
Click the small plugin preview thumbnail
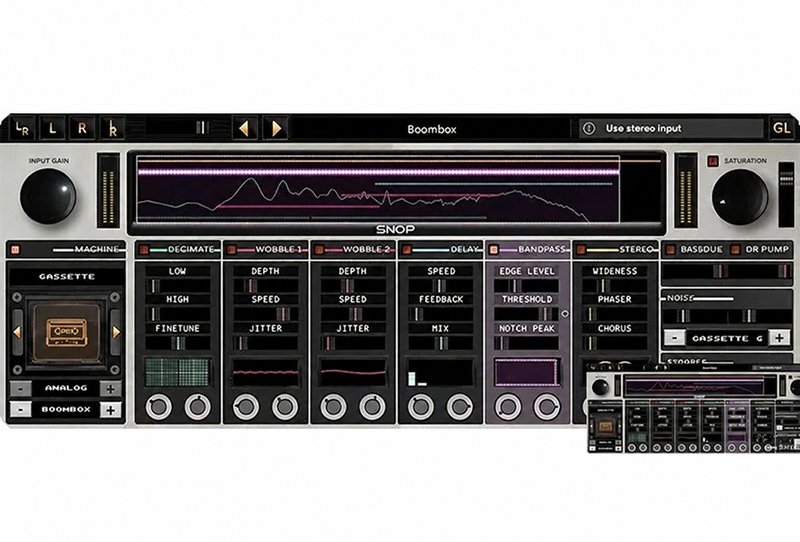[x=693, y=408]
